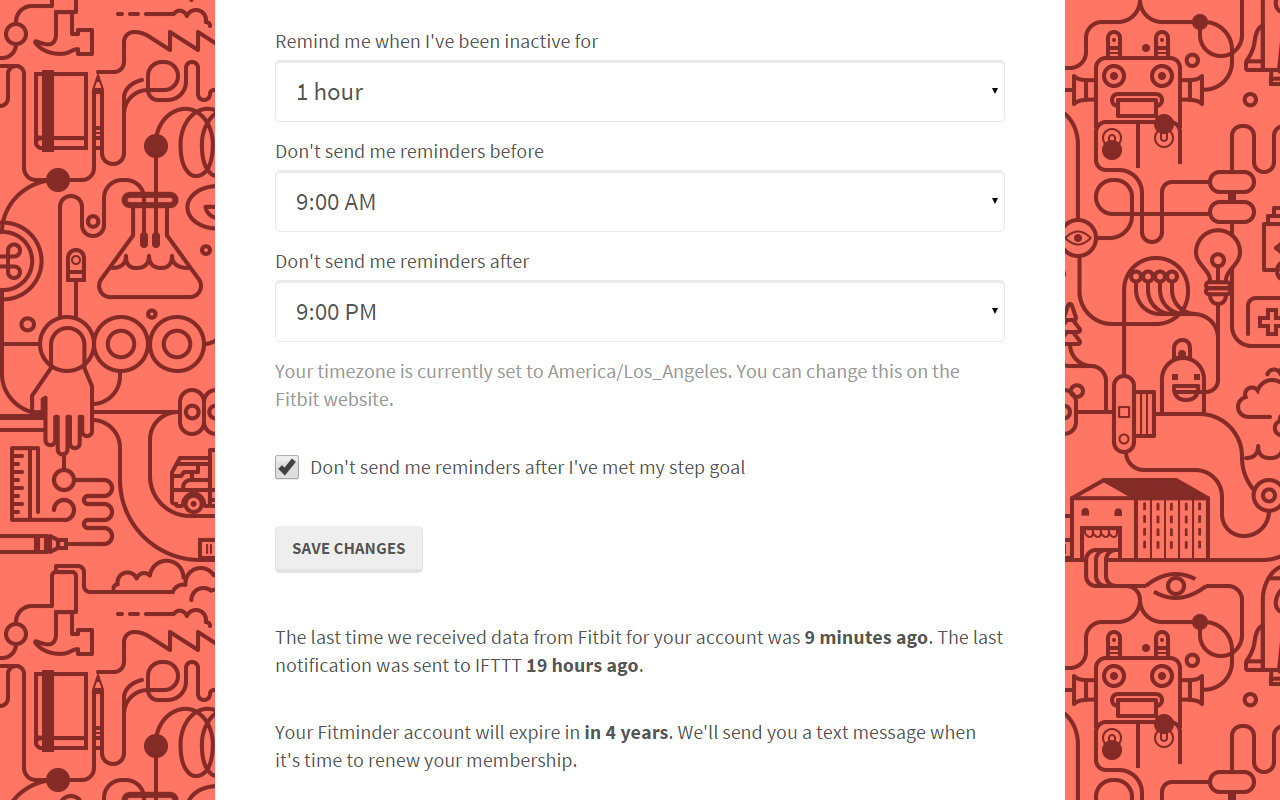The height and width of the screenshot is (800, 1280).
Task: Click the bold "in 4 years" expiry text
Action: 626,733
